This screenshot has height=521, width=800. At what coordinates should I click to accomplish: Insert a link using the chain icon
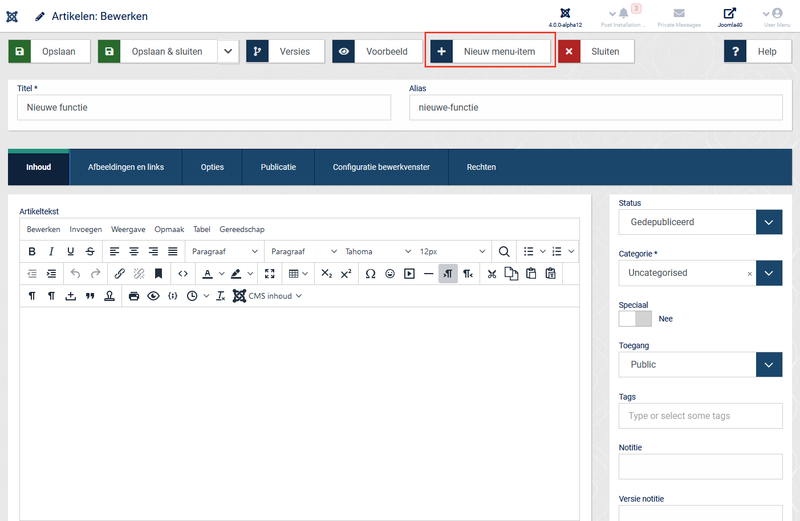[x=120, y=273]
